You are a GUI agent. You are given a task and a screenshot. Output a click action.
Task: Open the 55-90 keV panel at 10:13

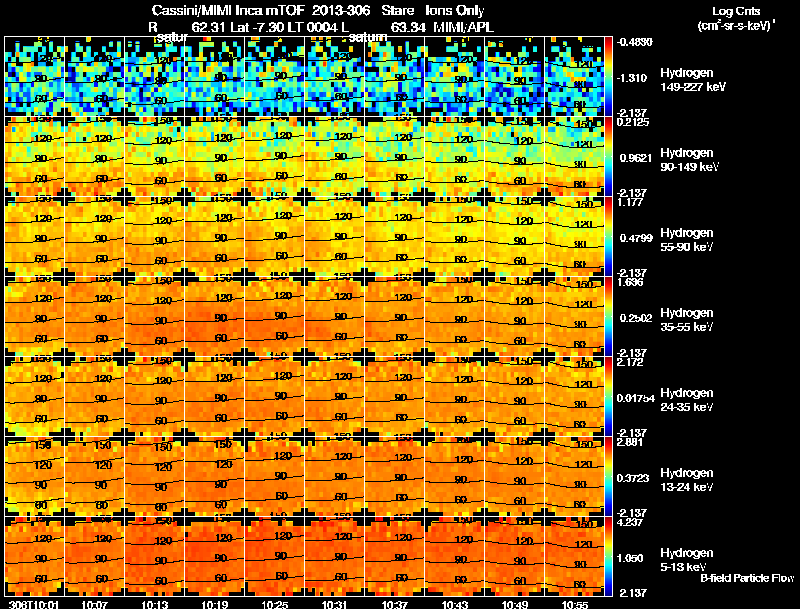point(154,237)
